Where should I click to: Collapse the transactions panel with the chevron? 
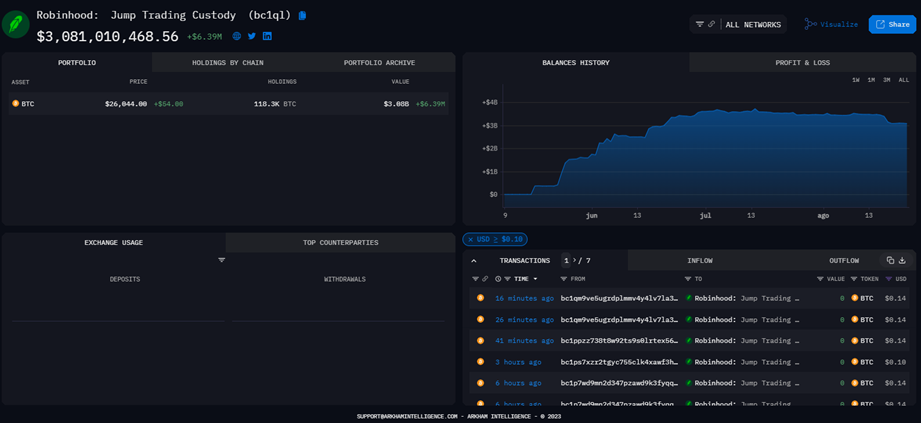point(474,261)
